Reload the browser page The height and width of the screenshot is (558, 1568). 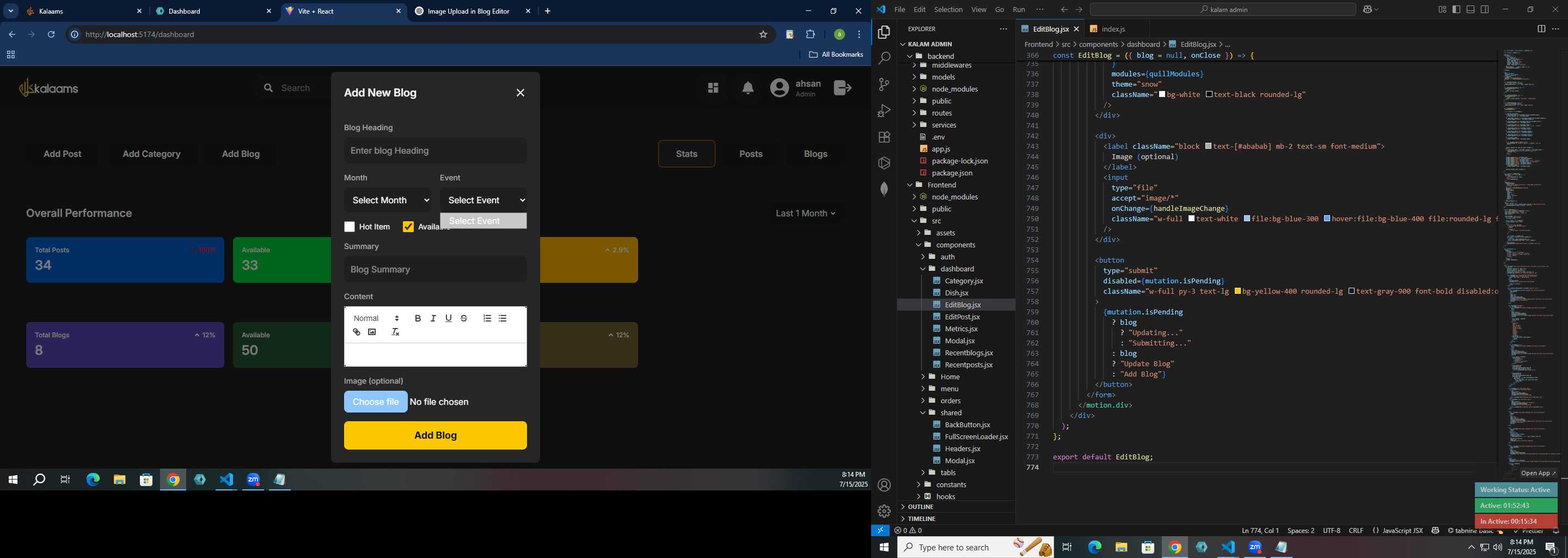(x=51, y=35)
